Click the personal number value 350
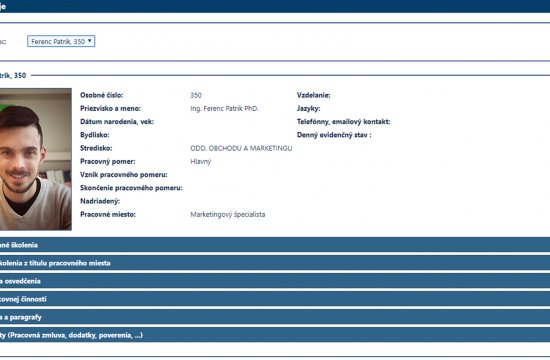The height and width of the screenshot is (360, 550). click(196, 95)
